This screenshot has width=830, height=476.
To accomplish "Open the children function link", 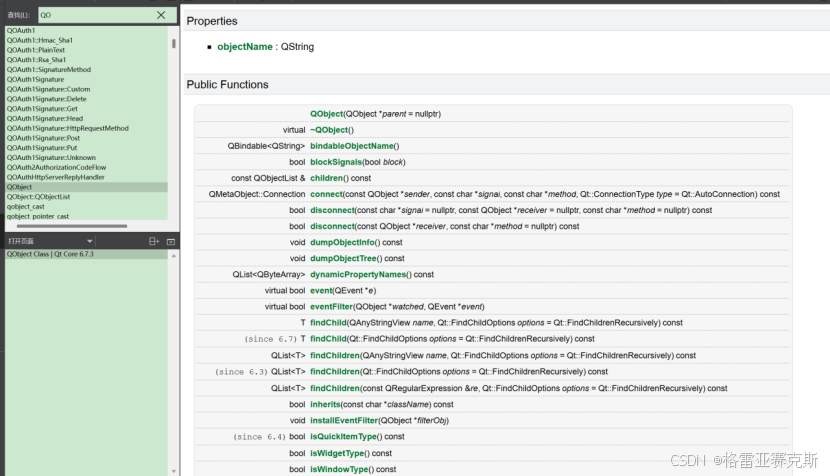I will pyautogui.click(x=327, y=178).
